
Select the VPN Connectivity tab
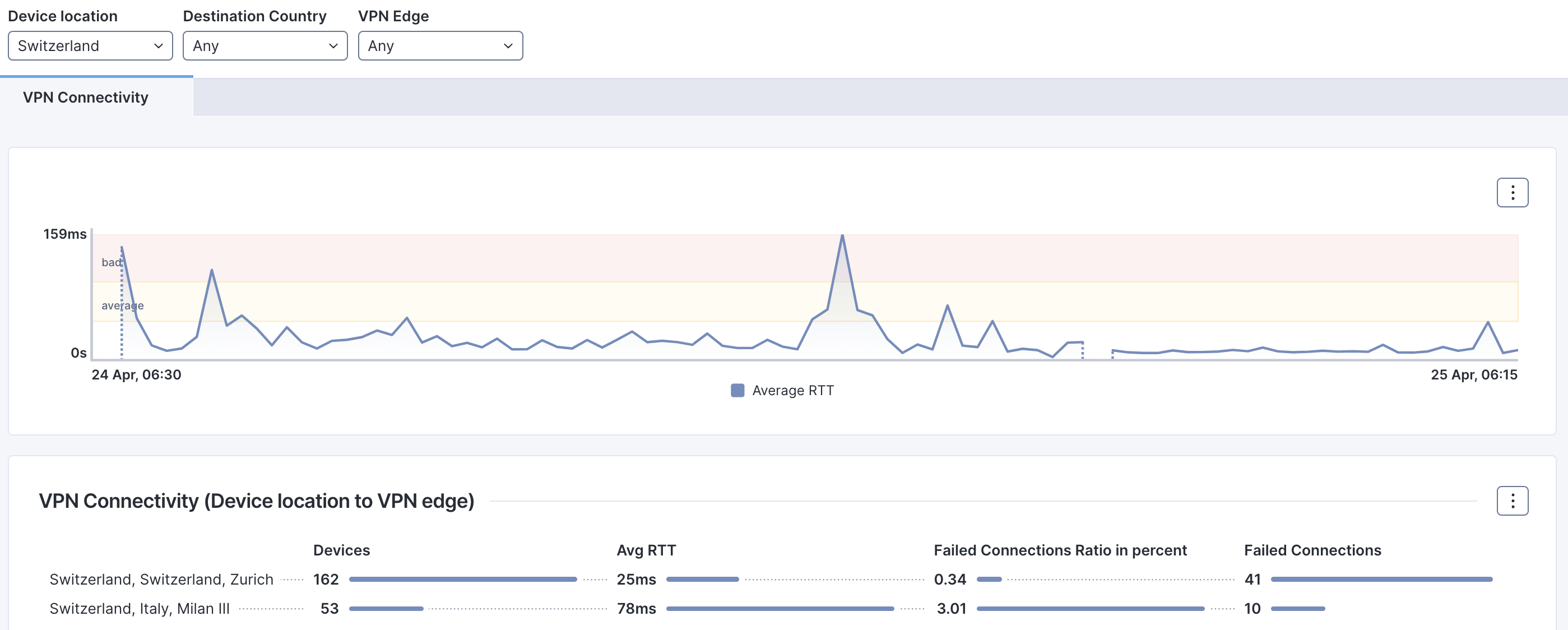pyautogui.click(x=86, y=98)
